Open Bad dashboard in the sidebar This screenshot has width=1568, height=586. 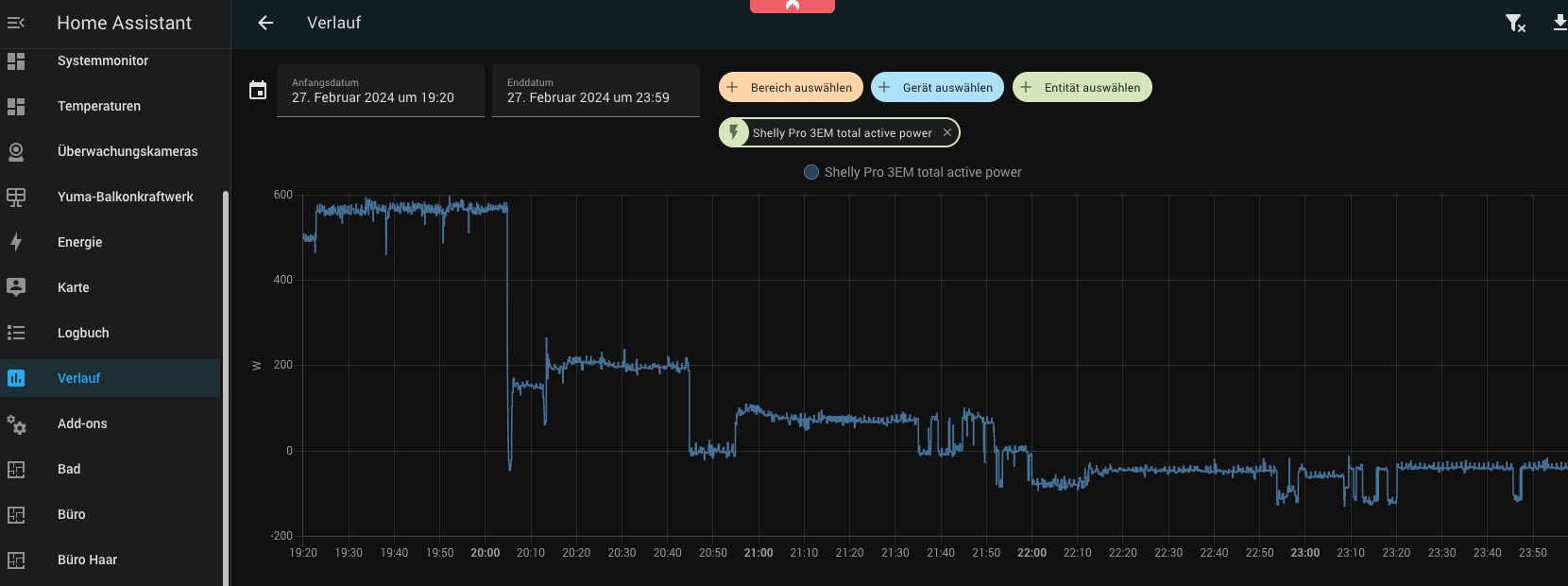click(x=111, y=469)
